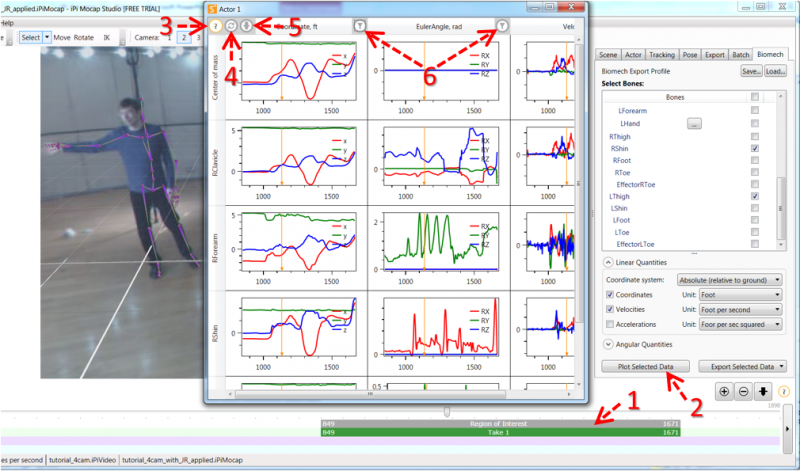The image size is (800, 471).
Task: Open the Velocities unit dropdown
Action: [741, 309]
